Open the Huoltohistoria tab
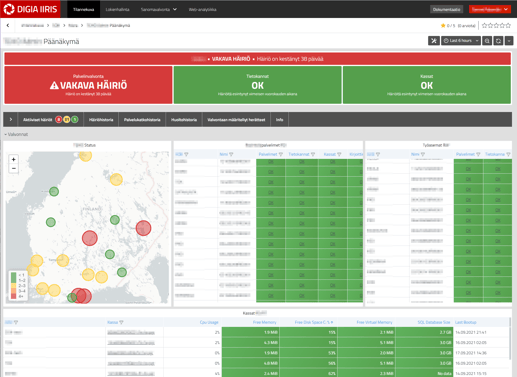This screenshot has width=517, height=377. coord(184,120)
